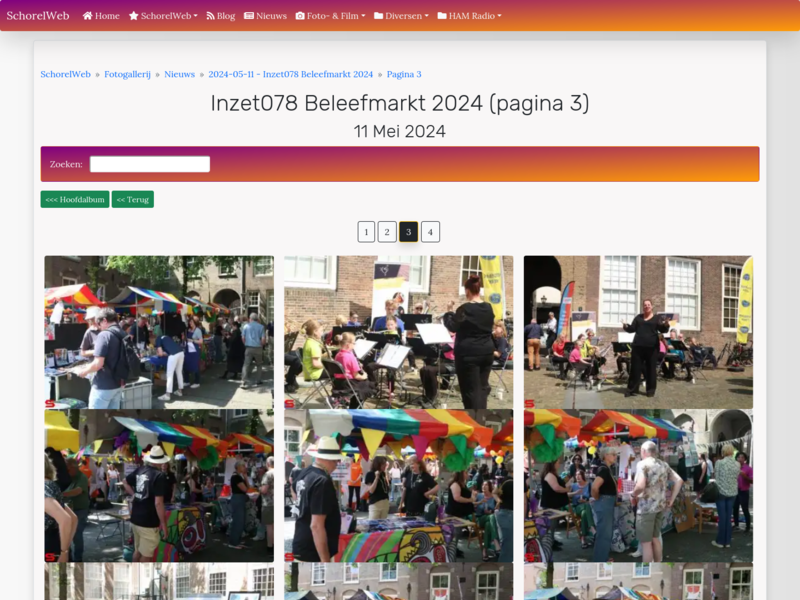Click the newspaper icon beside Nieuws
This screenshot has height=600, width=800.
click(x=249, y=16)
